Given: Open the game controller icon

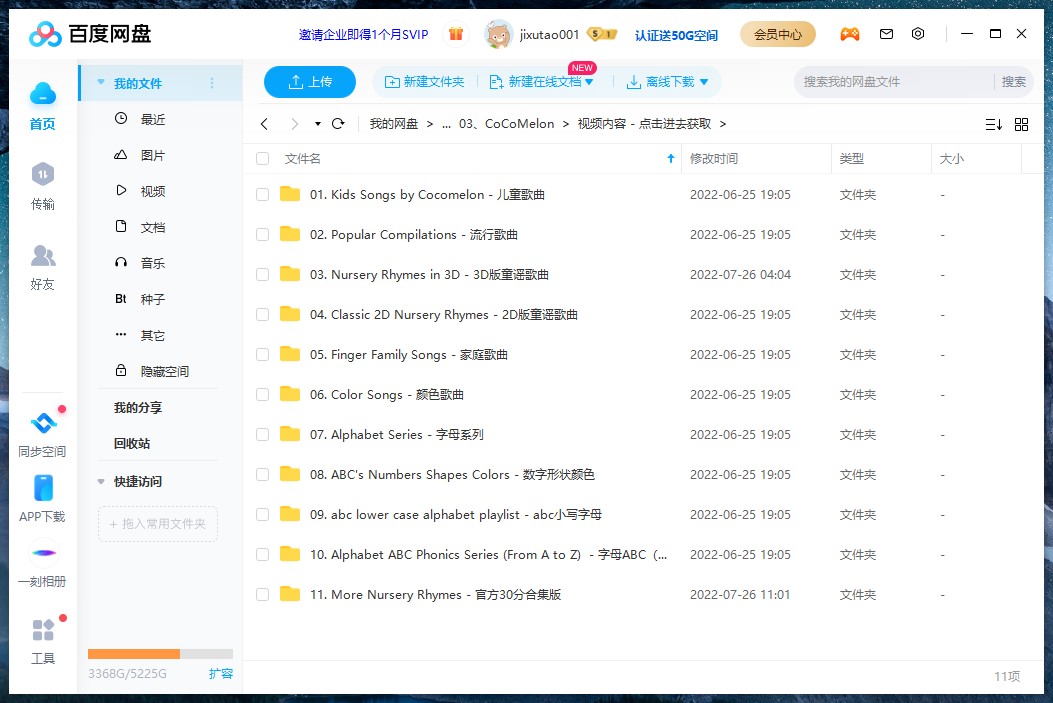Looking at the screenshot, I should pyautogui.click(x=850, y=34).
